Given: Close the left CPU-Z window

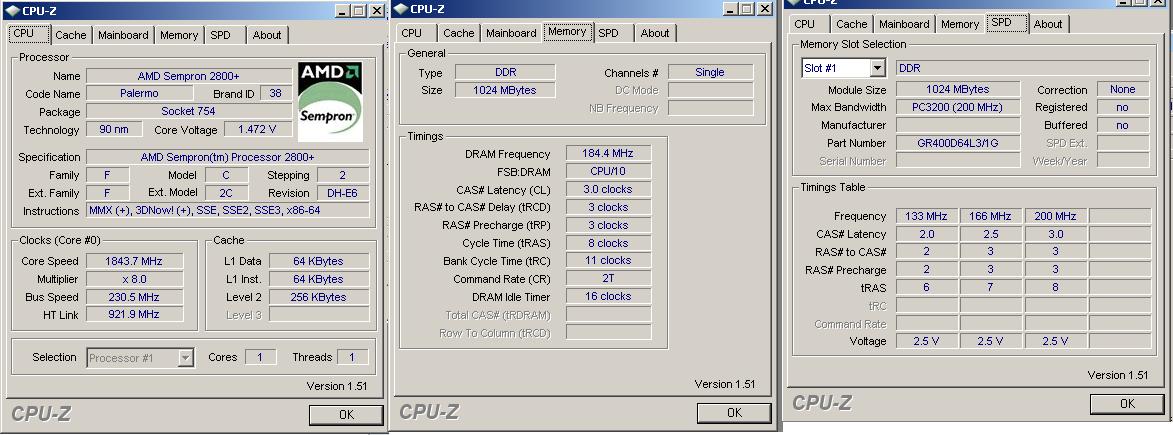Looking at the screenshot, I should 376,11.
